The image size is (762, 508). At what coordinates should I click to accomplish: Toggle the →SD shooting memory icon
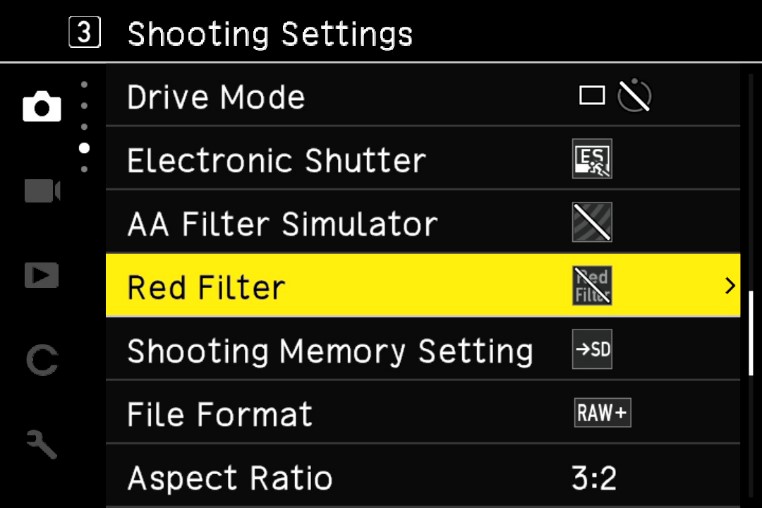coord(592,349)
